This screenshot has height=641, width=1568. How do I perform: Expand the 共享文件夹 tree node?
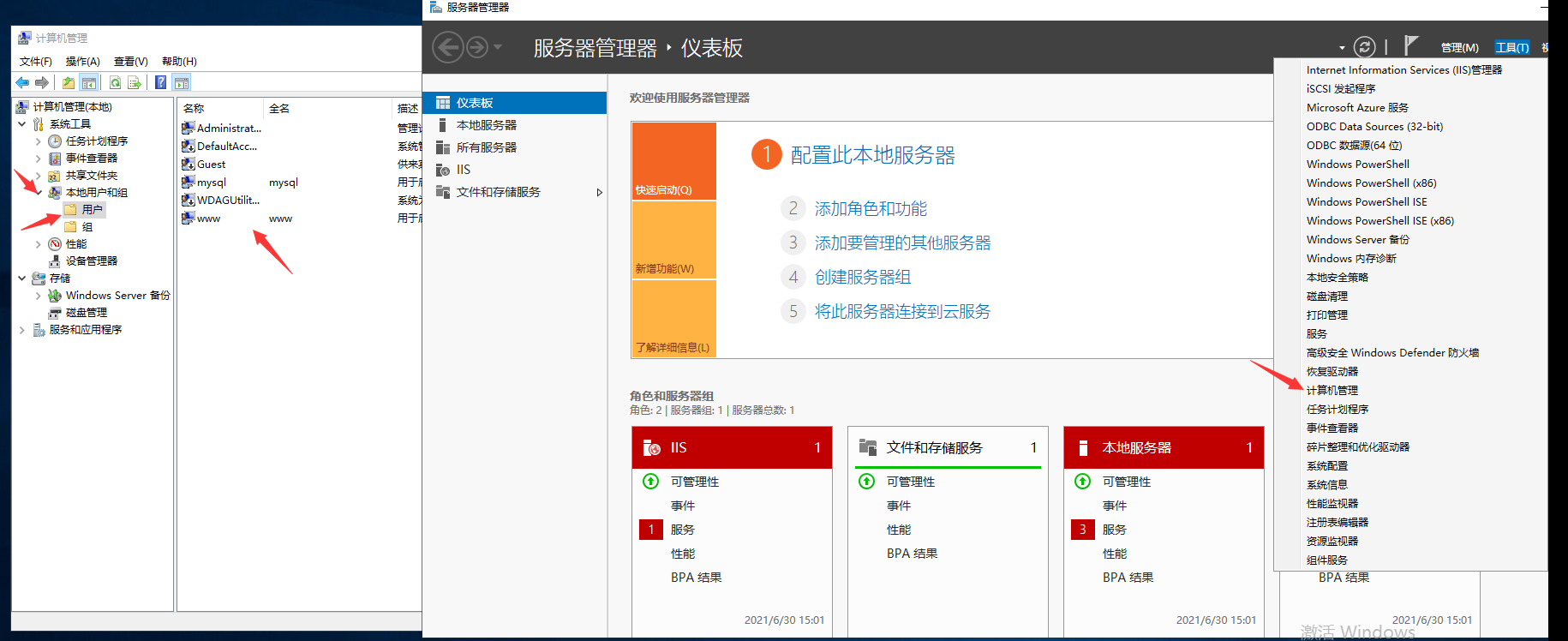(x=39, y=176)
